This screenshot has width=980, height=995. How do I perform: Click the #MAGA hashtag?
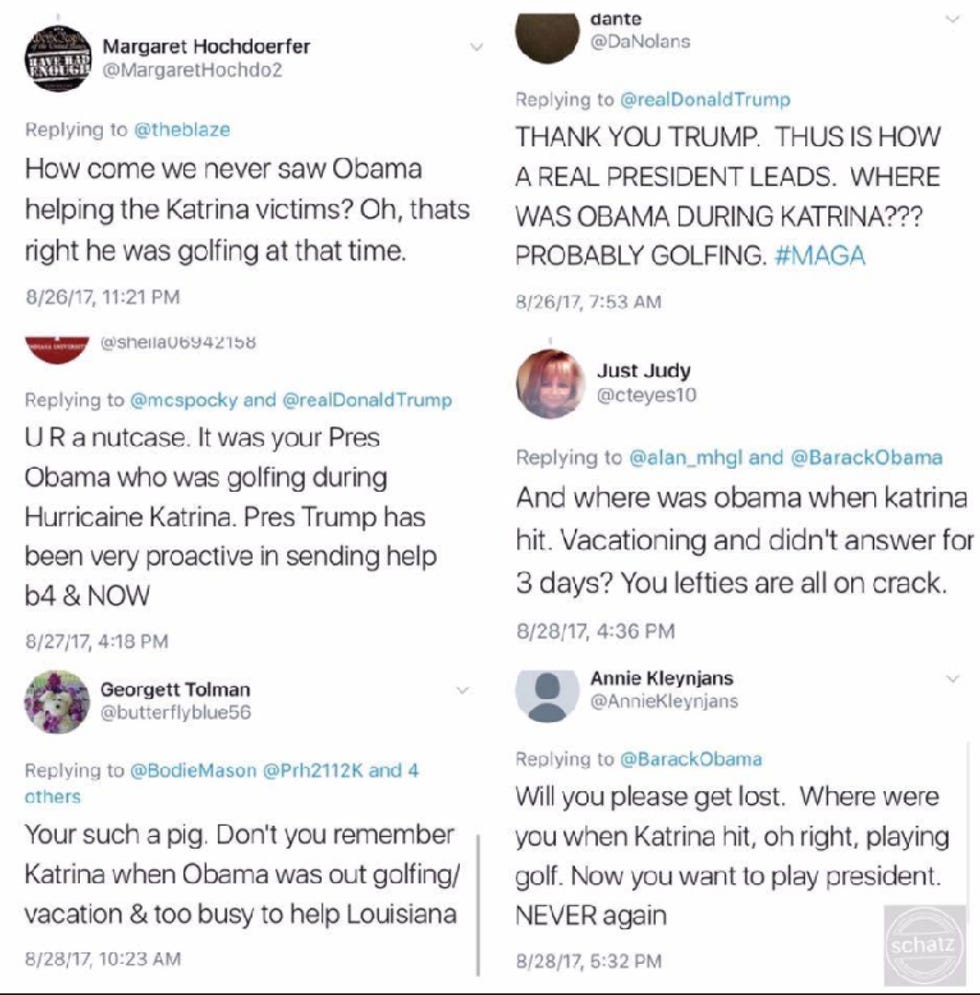click(x=820, y=256)
